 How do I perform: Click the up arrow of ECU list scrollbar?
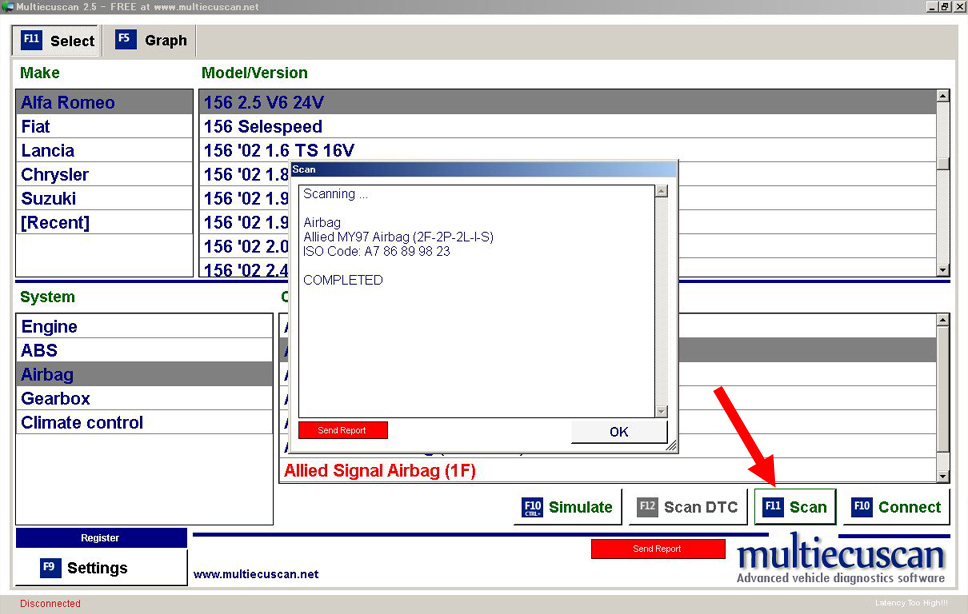pos(943,320)
